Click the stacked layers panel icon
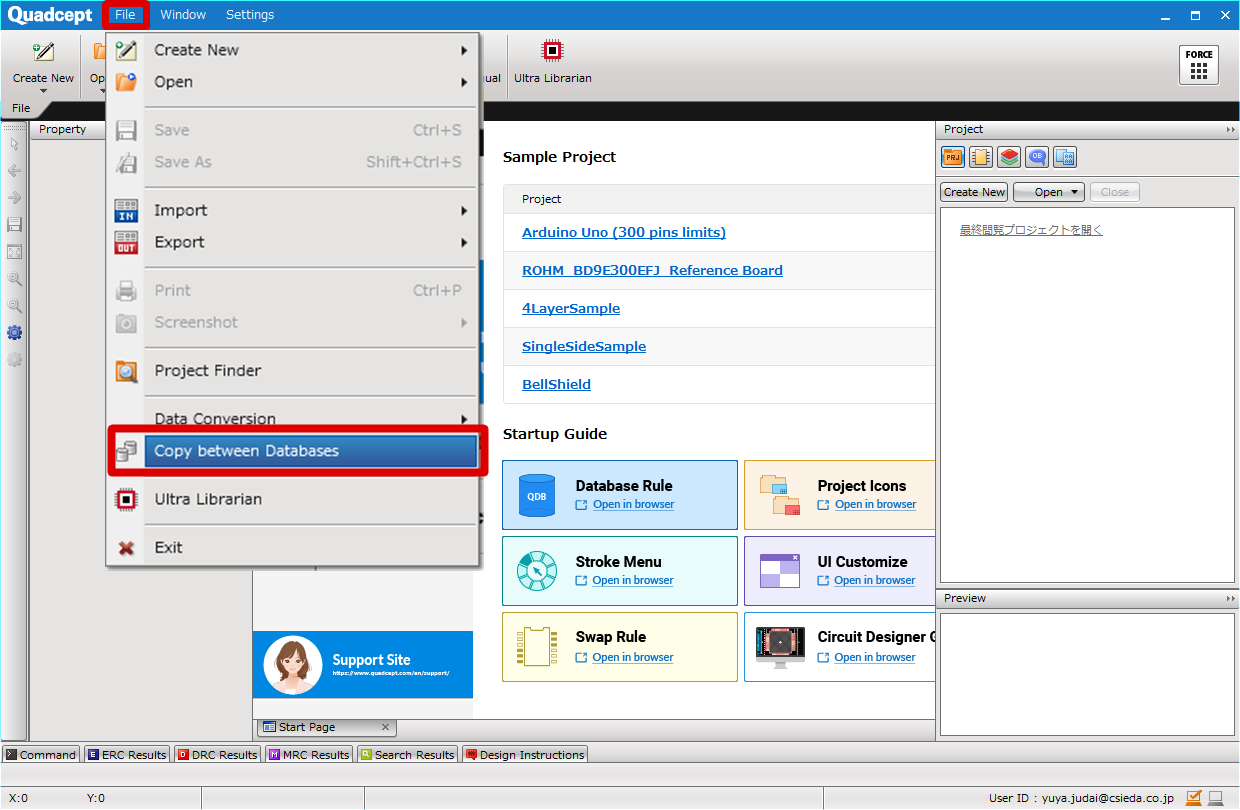Viewport: 1240px width, 810px height. 1009,157
